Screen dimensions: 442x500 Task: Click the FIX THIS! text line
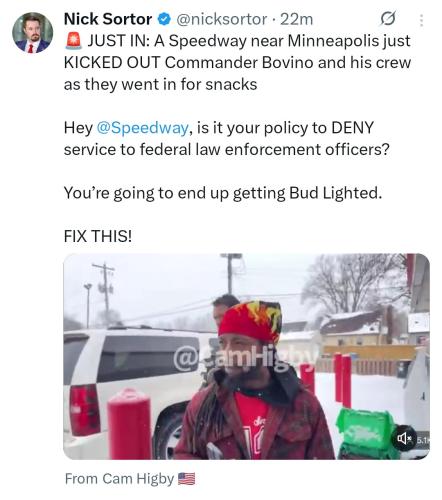click(x=98, y=236)
